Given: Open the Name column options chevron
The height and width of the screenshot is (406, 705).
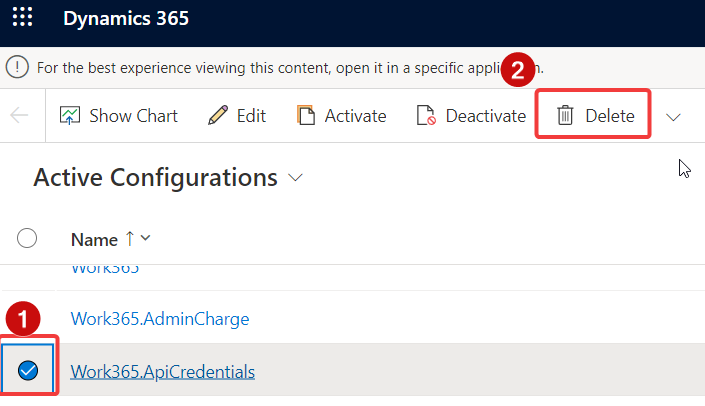Looking at the screenshot, I should tap(145, 238).
